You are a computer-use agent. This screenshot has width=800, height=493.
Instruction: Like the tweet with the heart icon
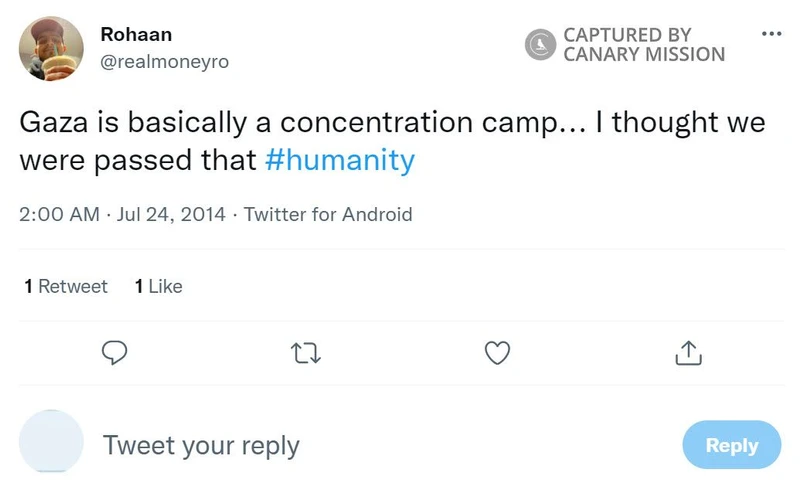tap(497, 352)
